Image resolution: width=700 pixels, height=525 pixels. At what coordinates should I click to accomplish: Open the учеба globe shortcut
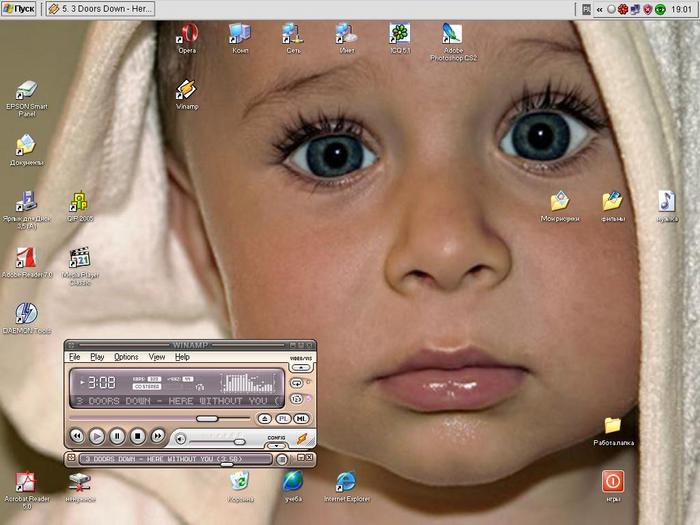point(293,487)
